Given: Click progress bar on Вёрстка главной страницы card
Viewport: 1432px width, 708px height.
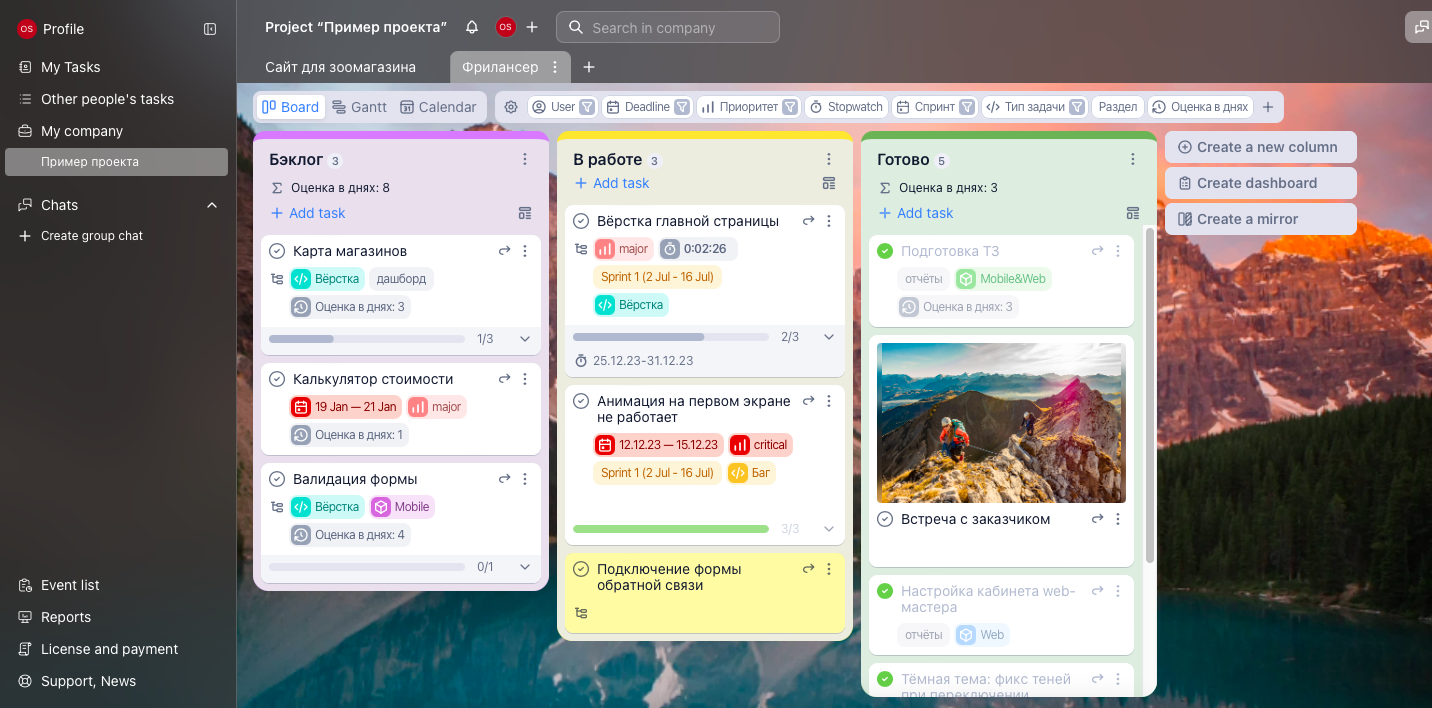Looking at the screenshot, I should 670,337.
